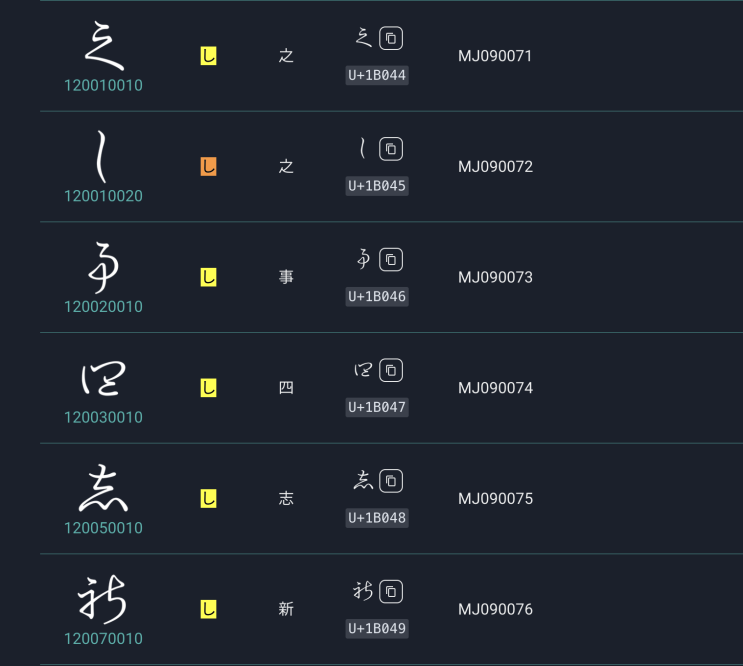
Task: Copy the hentaigana character for U+1B047
Action: point(391,370)
